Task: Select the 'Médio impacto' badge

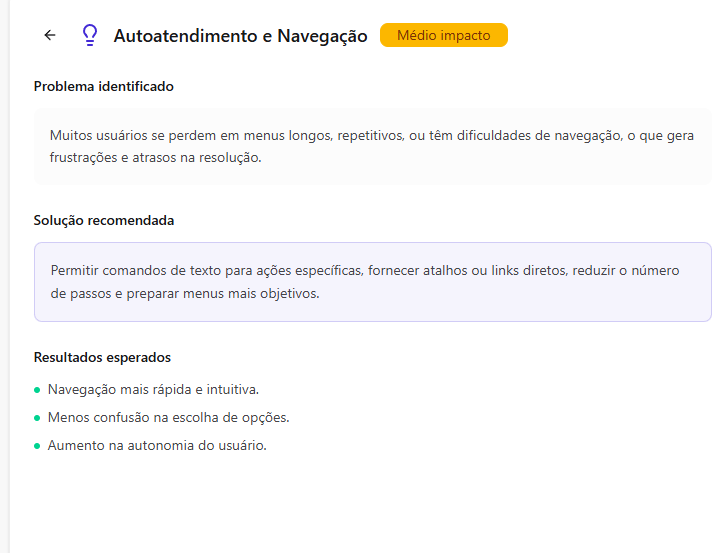Action: click(444, 36)
